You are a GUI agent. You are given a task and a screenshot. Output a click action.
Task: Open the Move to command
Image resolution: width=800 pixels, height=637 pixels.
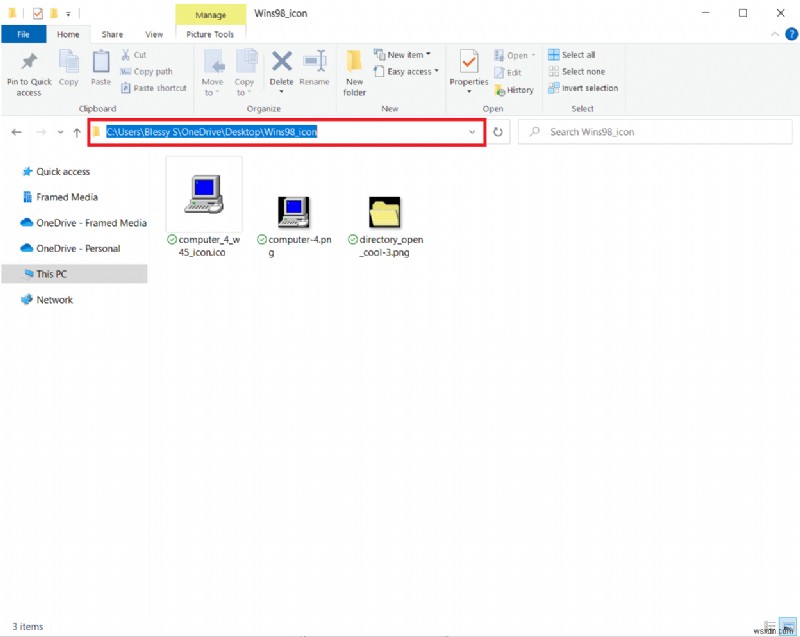click(x=212, y=72)
